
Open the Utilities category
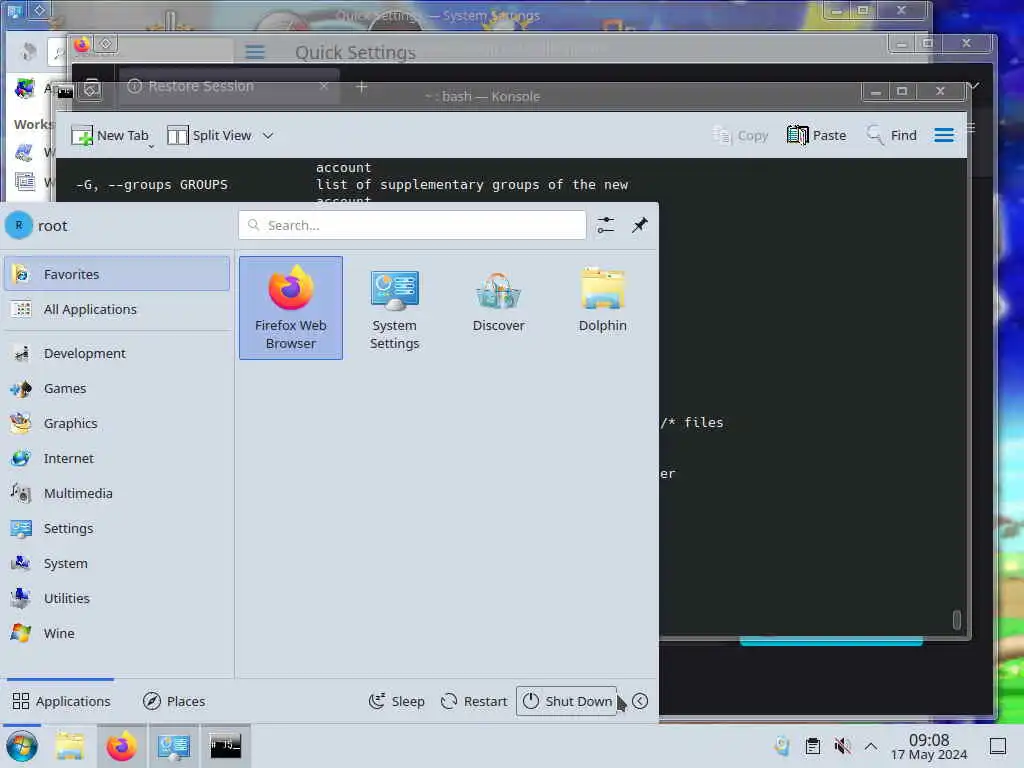pyautogui.click(x=117, y=598)
